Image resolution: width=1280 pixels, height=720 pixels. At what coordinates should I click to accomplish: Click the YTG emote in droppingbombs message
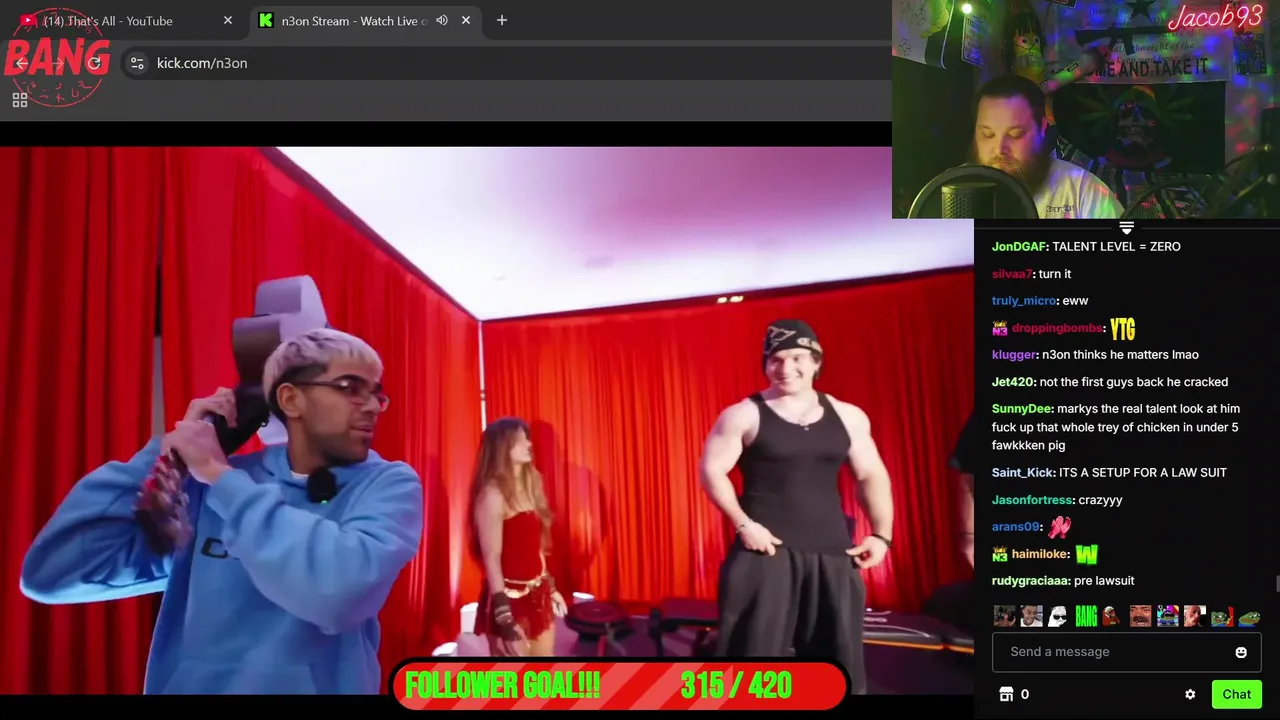click(1122, 328)
